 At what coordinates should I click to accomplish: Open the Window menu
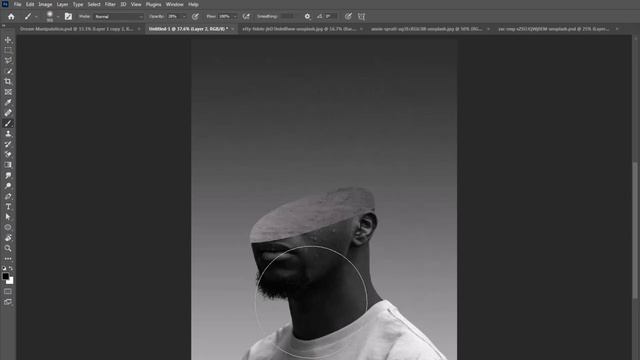pos(175,4)
